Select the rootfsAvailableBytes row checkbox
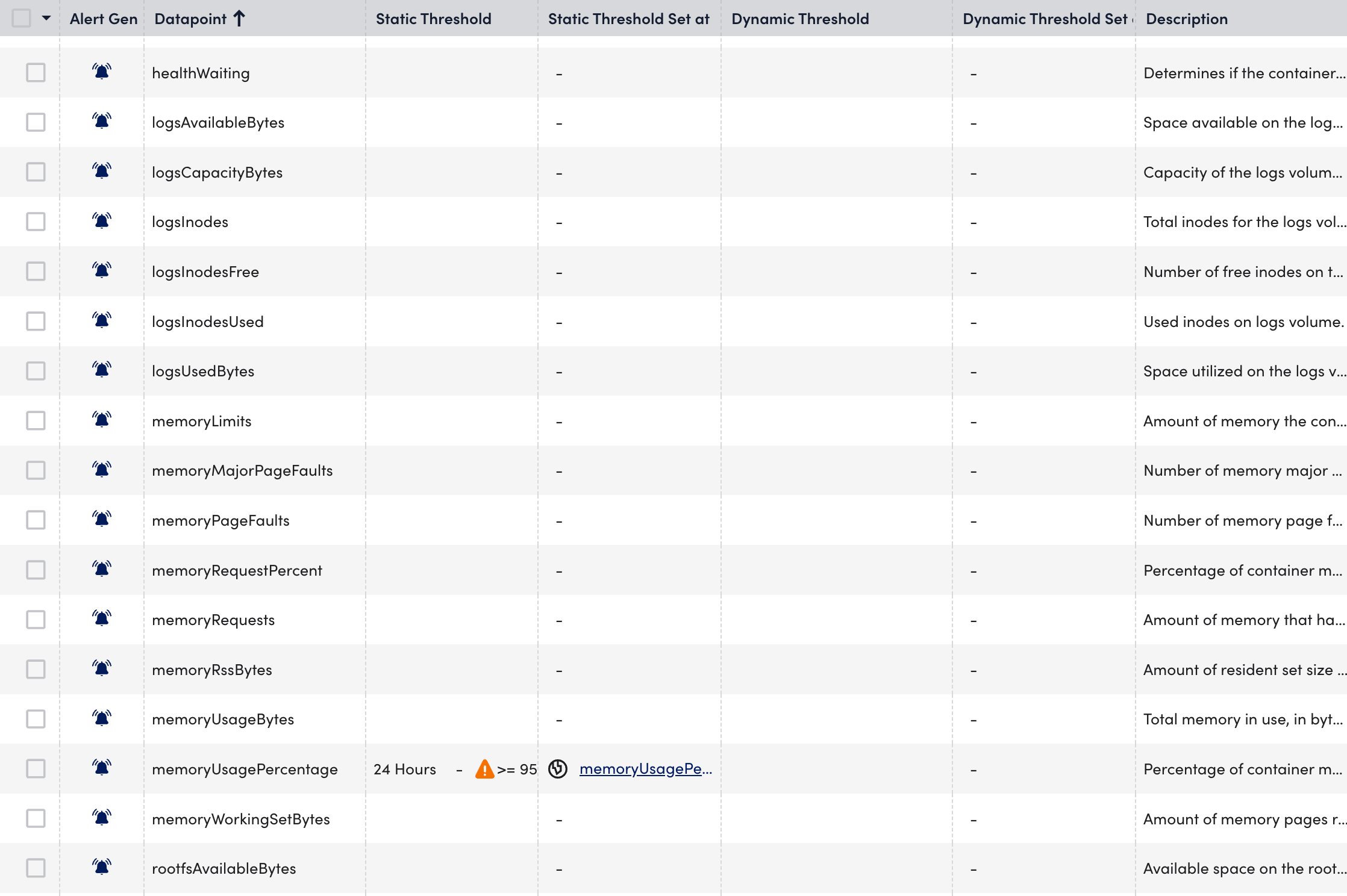 tap(36, 868)
